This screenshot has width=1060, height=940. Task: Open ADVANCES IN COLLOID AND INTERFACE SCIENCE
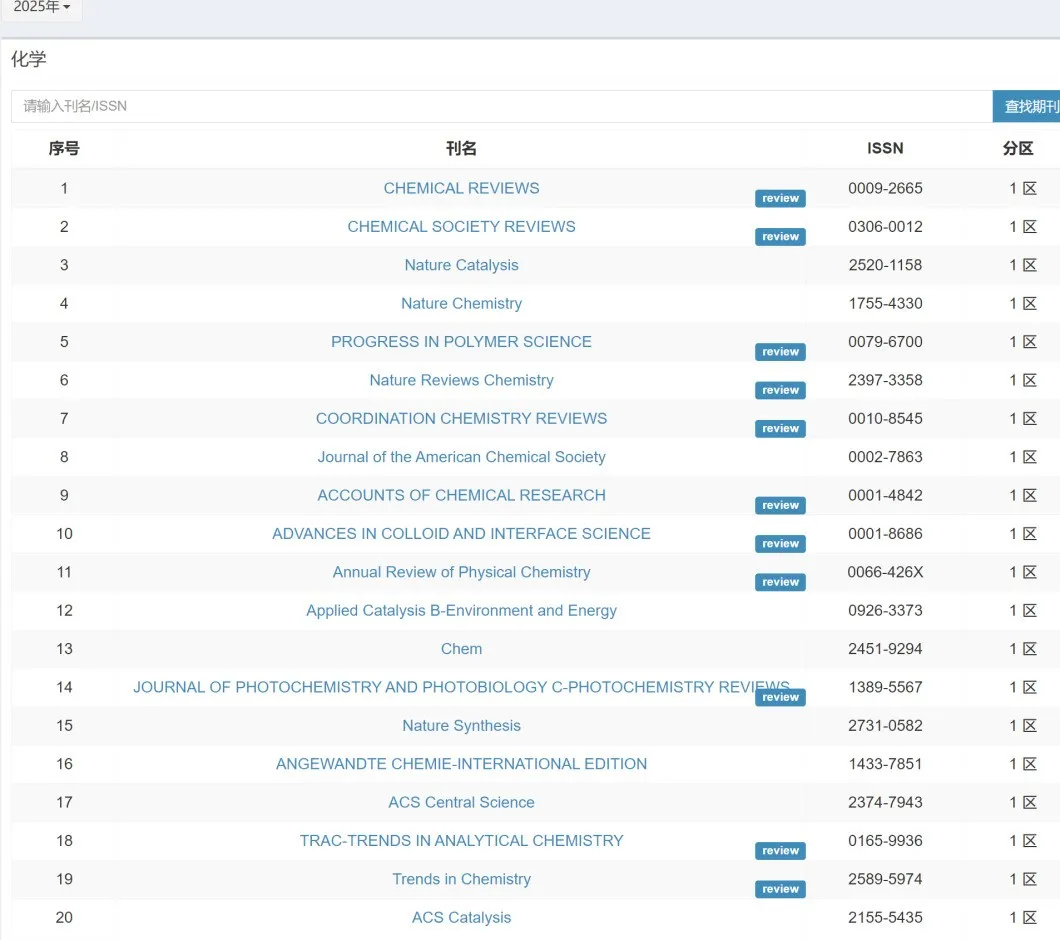pyautogui.click(x=461, y=534)
